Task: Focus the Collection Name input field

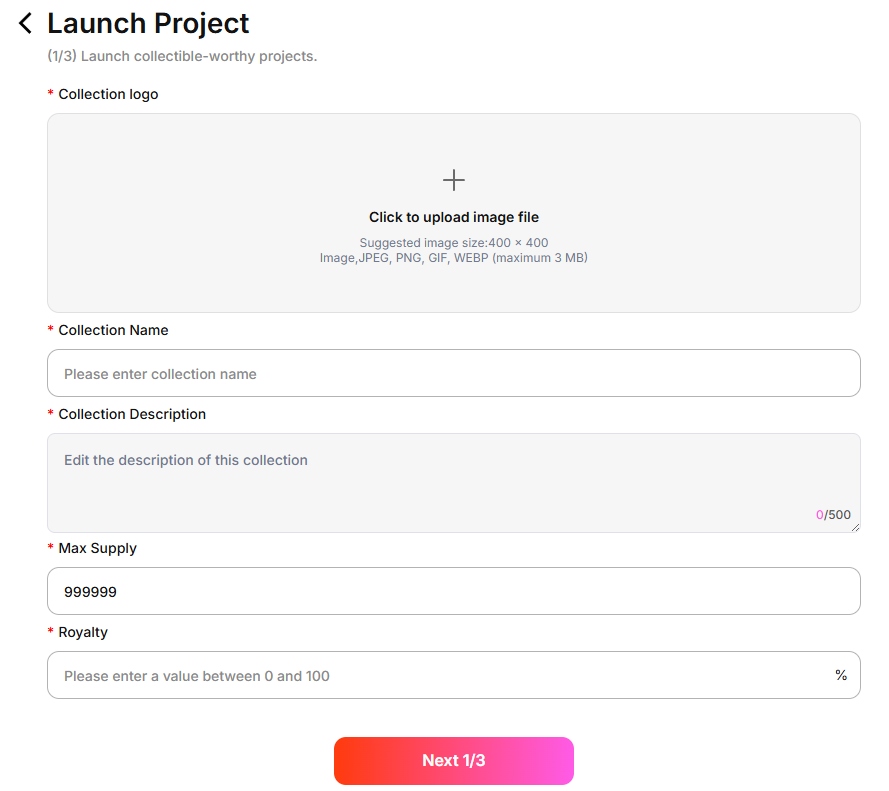Action: (453, 373)
